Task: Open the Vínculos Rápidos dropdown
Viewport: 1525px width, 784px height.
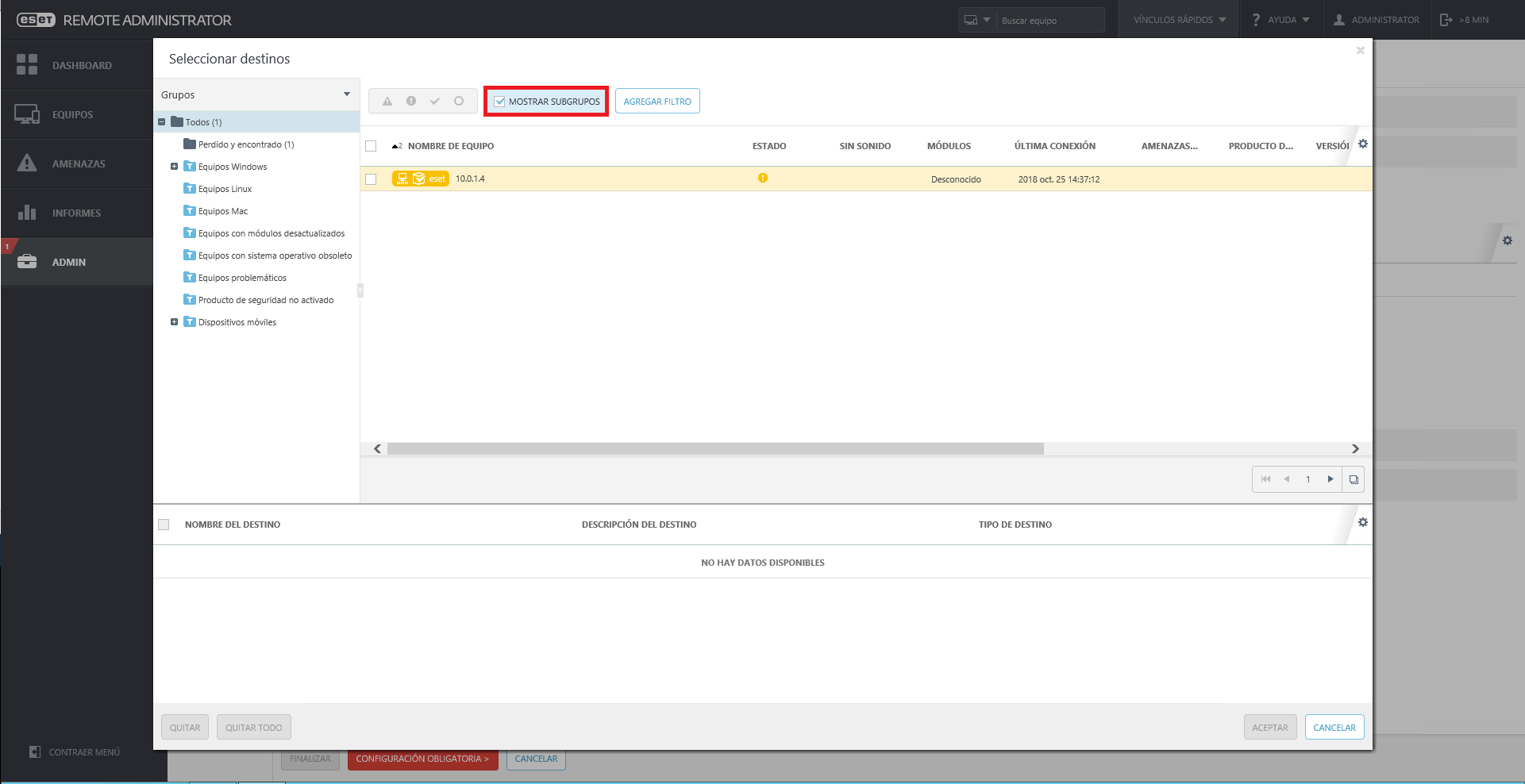Action: coord(1180,20)
